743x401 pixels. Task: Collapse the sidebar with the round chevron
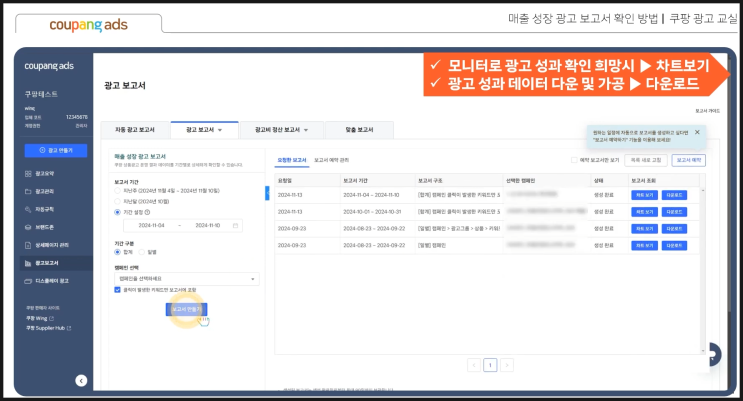point(81,381)
